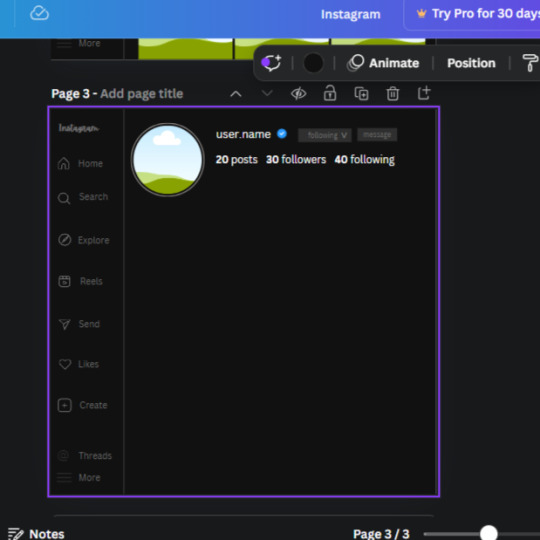Open the Animate panel
Screen dimensions: 540x540
383,63
